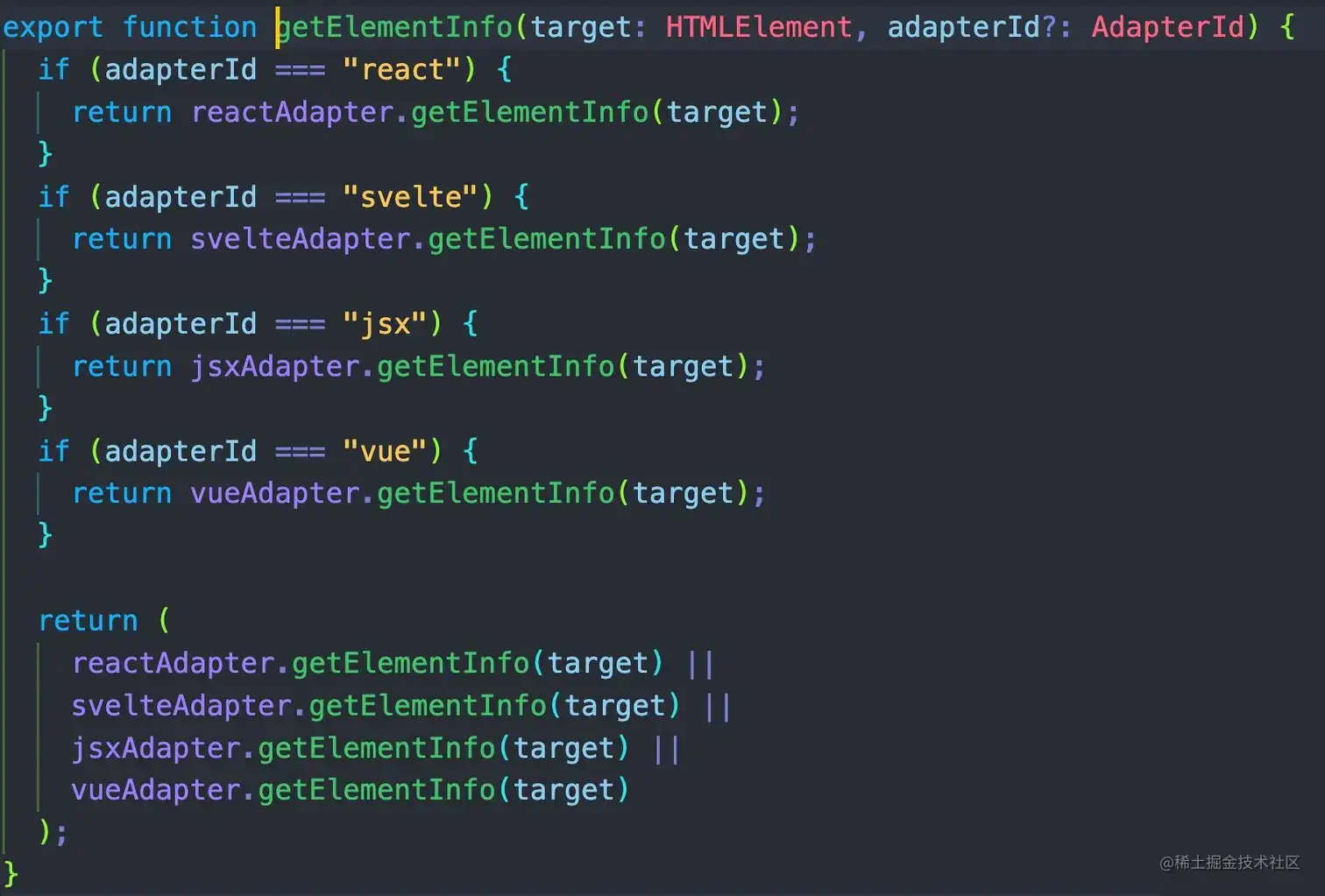Click reactAdapter in the fallback OR chain
Viewport: 1325px width, 896px height.
tap(174, 663)
